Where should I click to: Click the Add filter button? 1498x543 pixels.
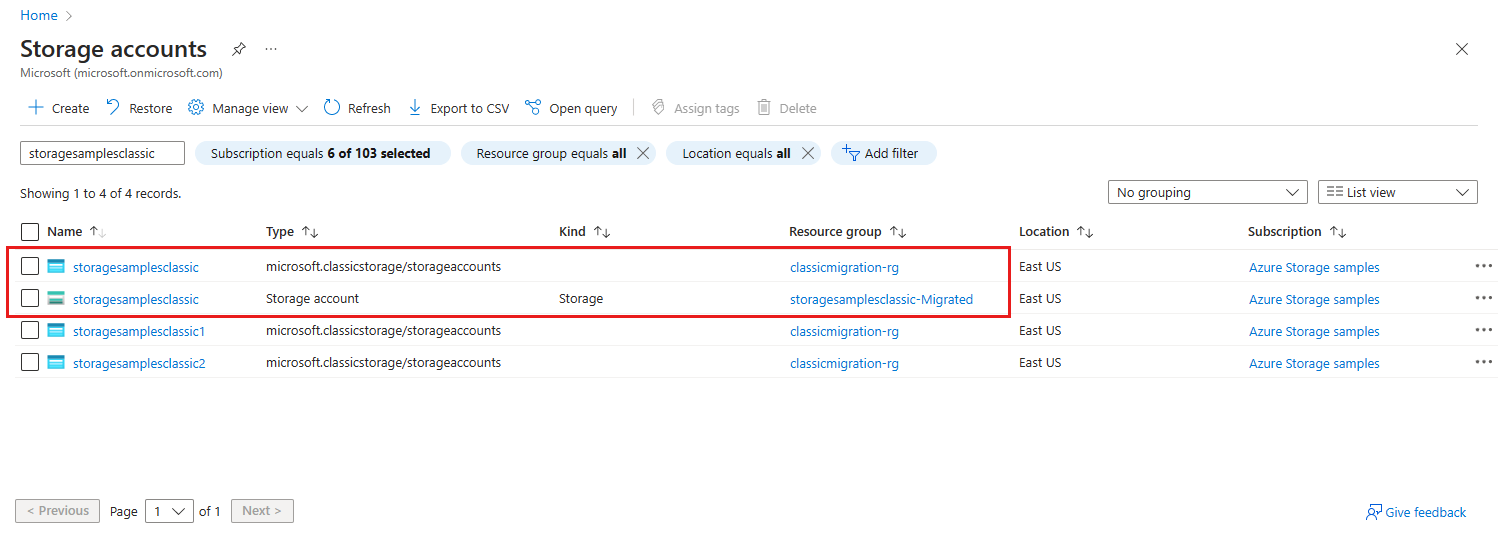[x=883, y=153]
